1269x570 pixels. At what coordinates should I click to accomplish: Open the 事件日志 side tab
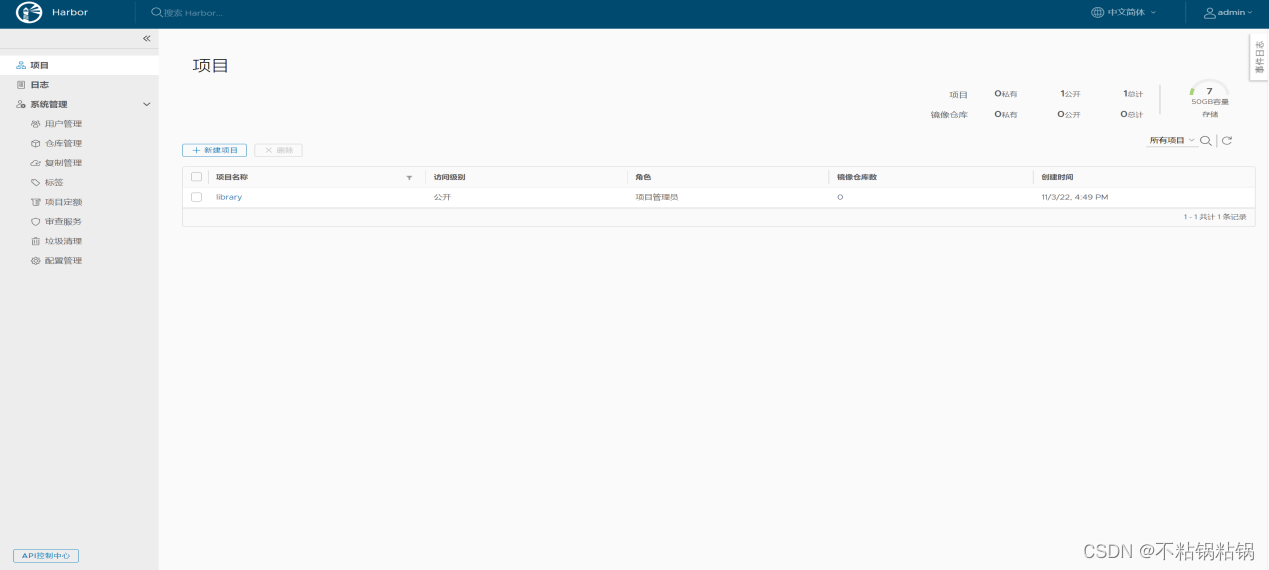point(1259,57)
